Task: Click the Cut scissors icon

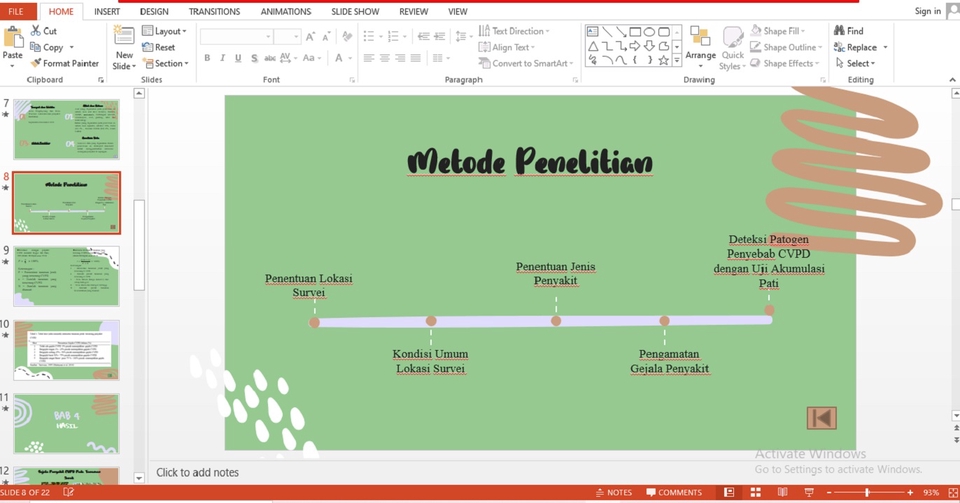Action: pyautogui.click(x=36, y=31)
